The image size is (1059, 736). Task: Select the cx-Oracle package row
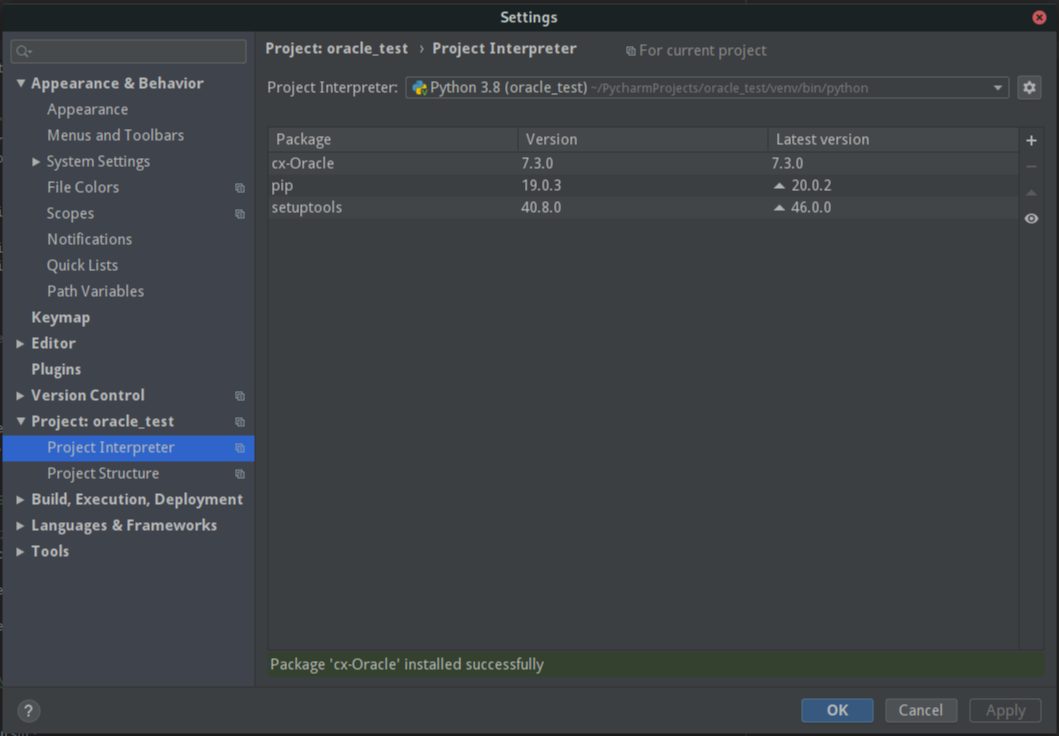pyautogui.click(x=643, y=163)
